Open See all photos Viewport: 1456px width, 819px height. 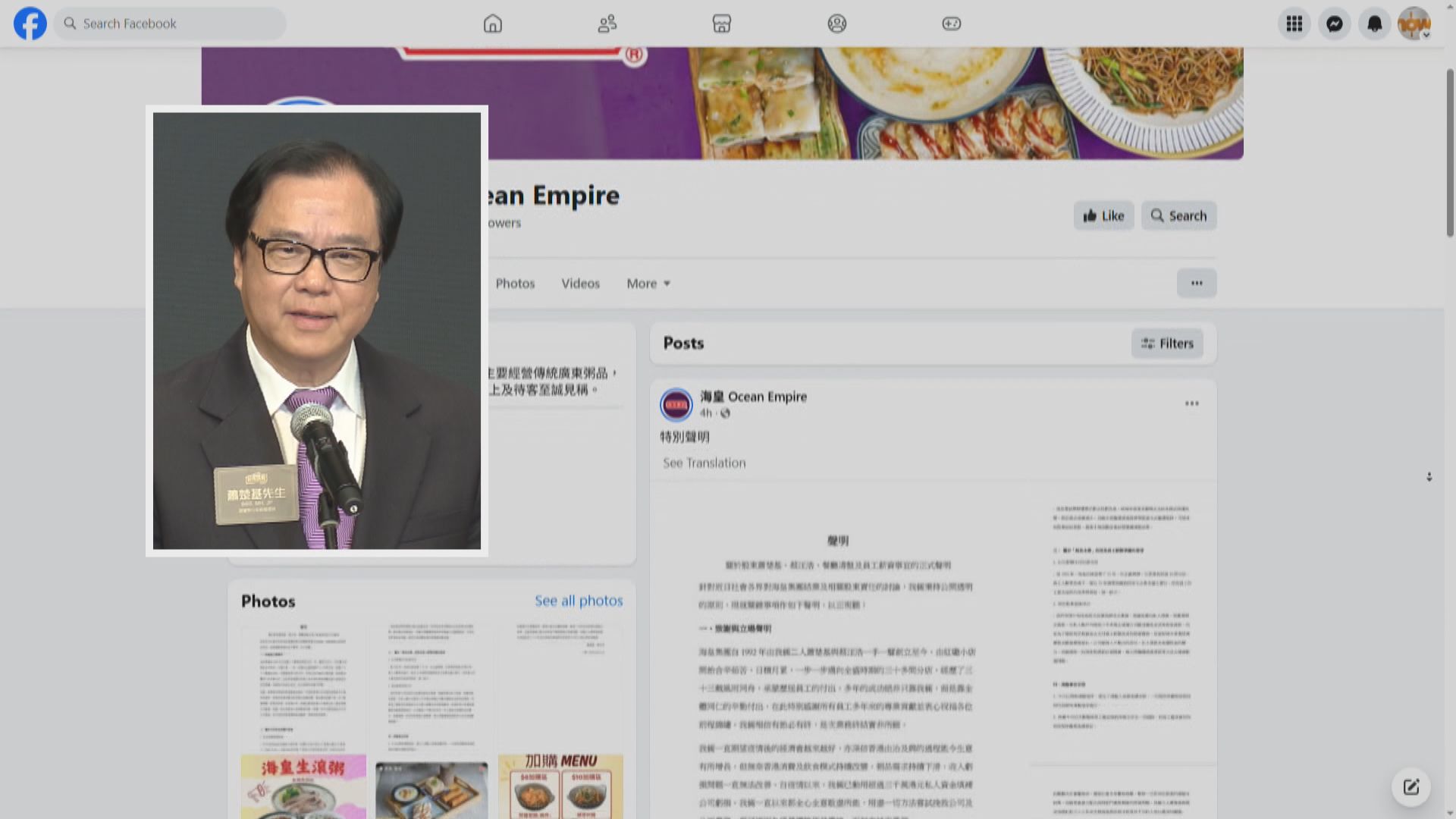pos(579,600)
